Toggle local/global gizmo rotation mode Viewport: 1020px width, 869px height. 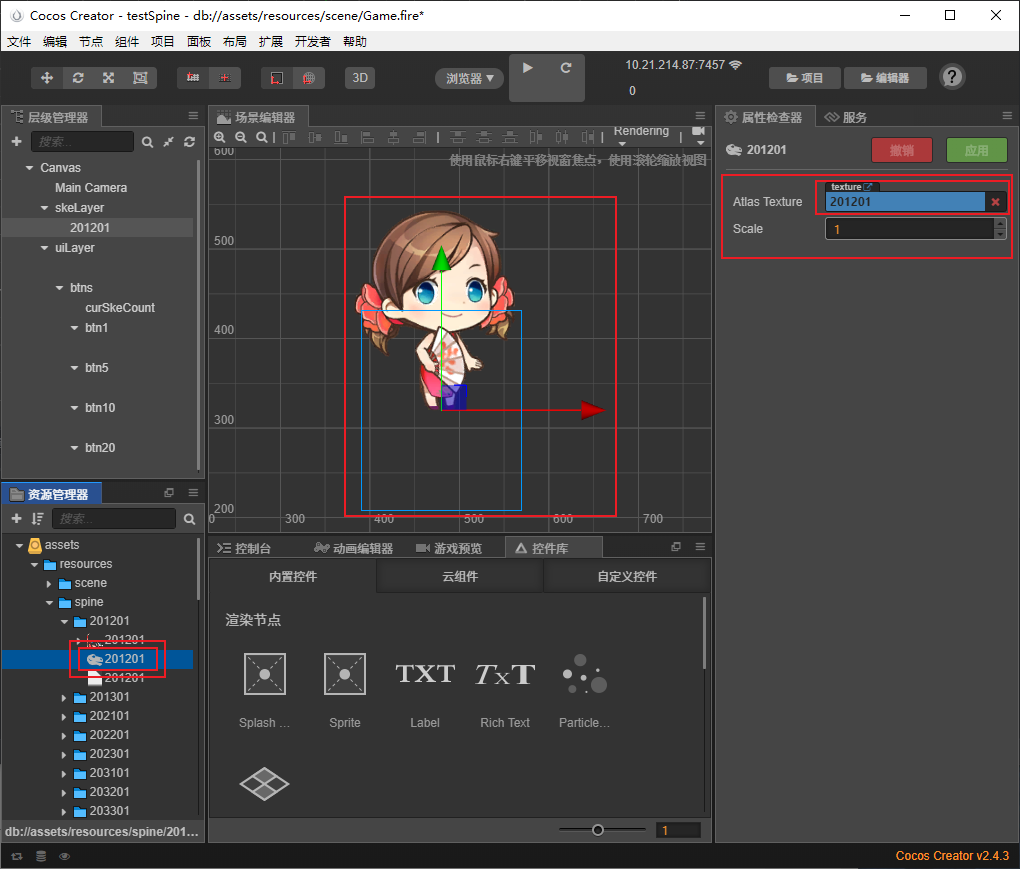pyautogui.click(x=224, y=78)
